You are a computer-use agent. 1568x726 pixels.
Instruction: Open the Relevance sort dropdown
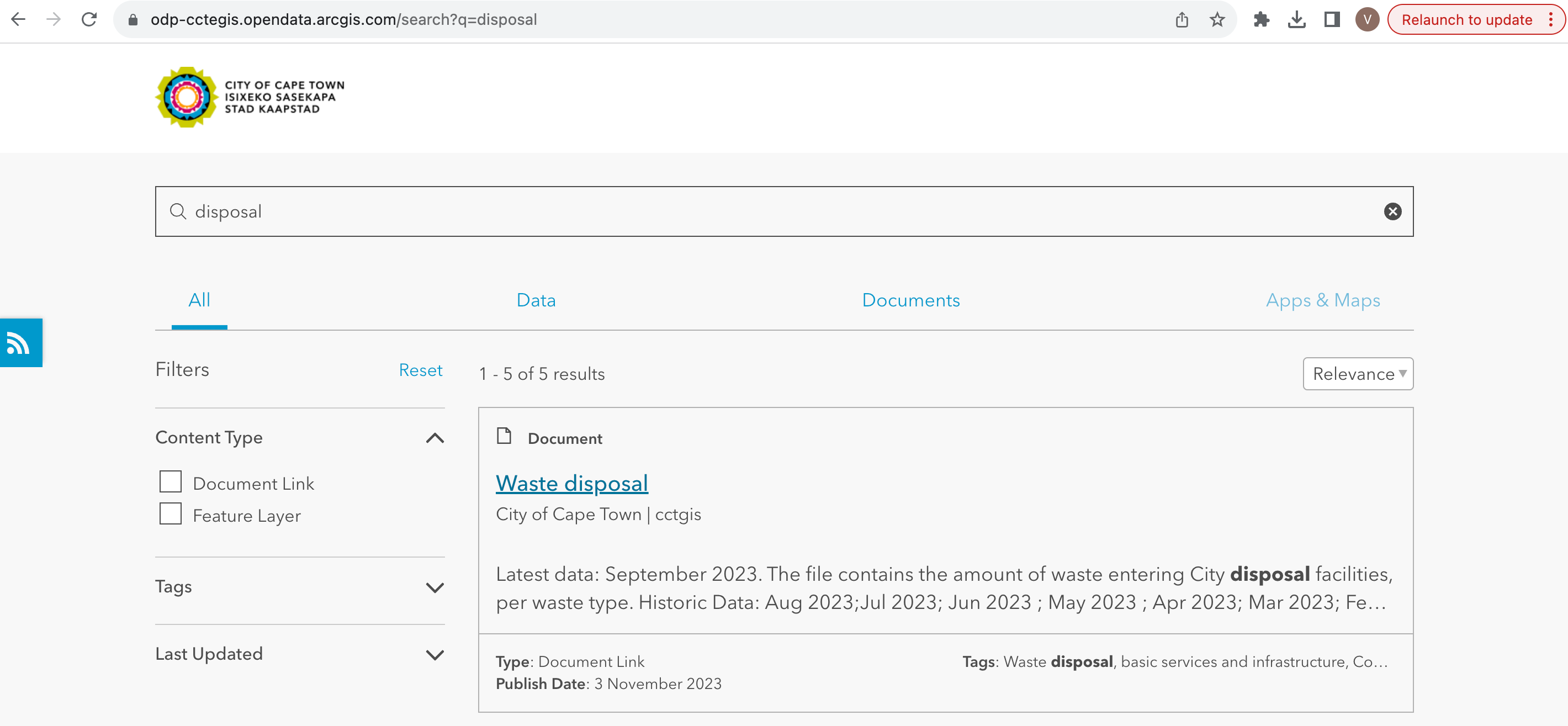point(1358,374)
